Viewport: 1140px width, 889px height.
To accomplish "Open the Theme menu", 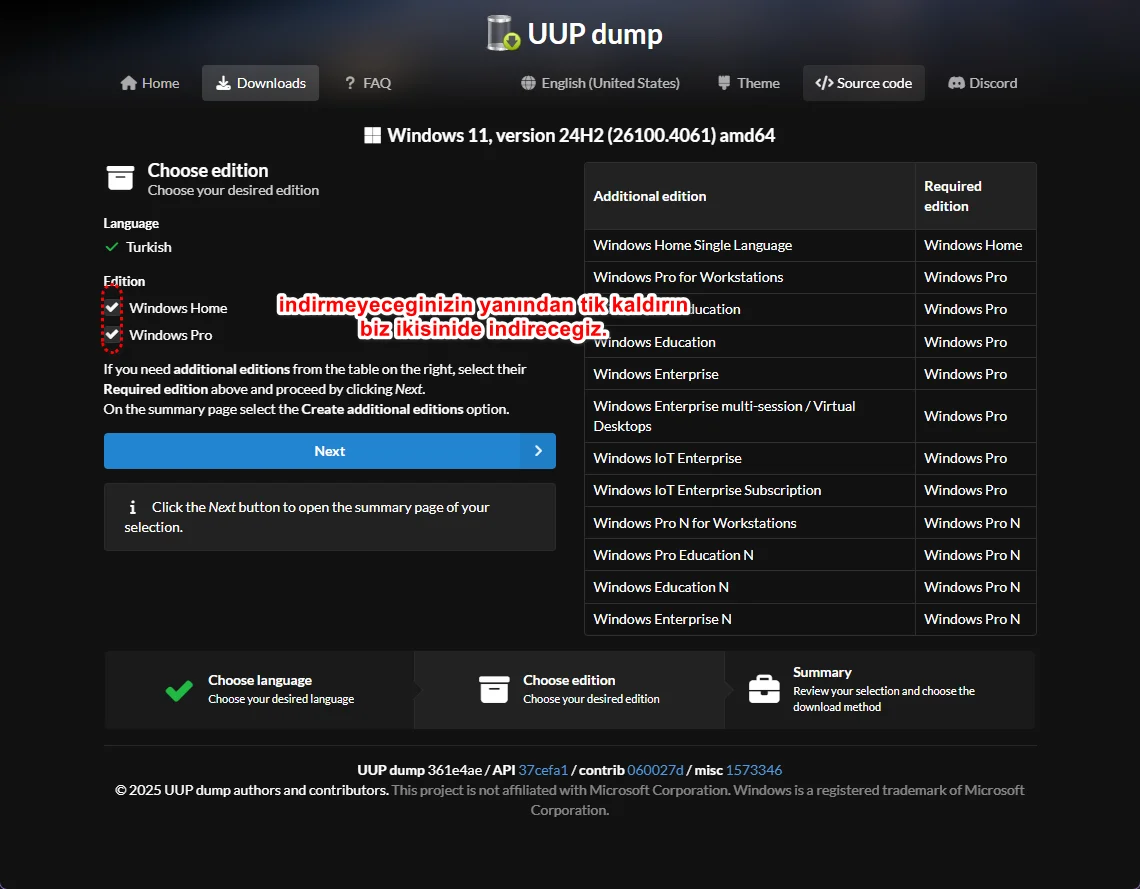I will pos(749,83).
